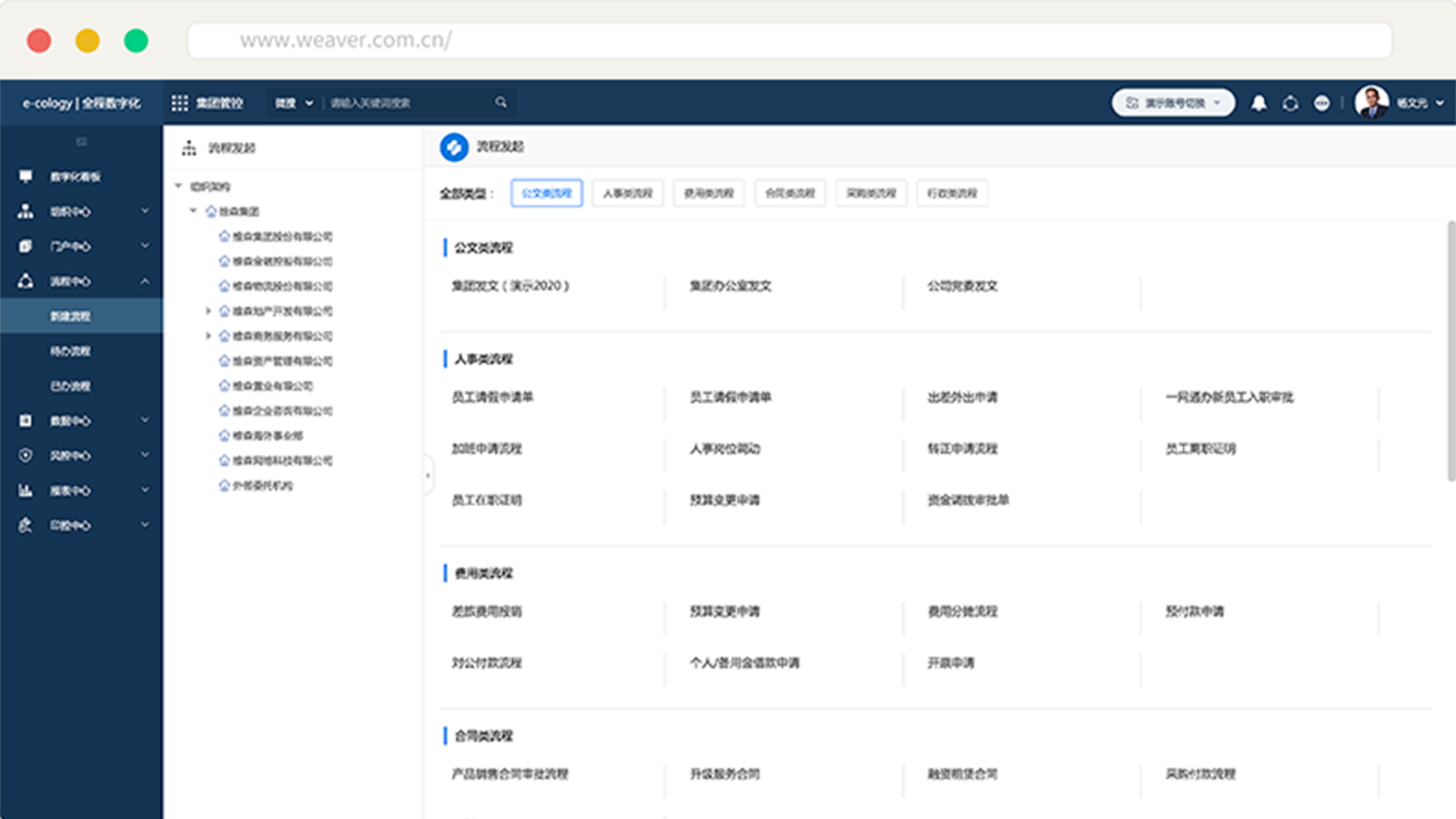The height and width of the screenshot is (819, 1456).
Task: Click the blue 流程发起 circular icon
Action: click(454, 147)
